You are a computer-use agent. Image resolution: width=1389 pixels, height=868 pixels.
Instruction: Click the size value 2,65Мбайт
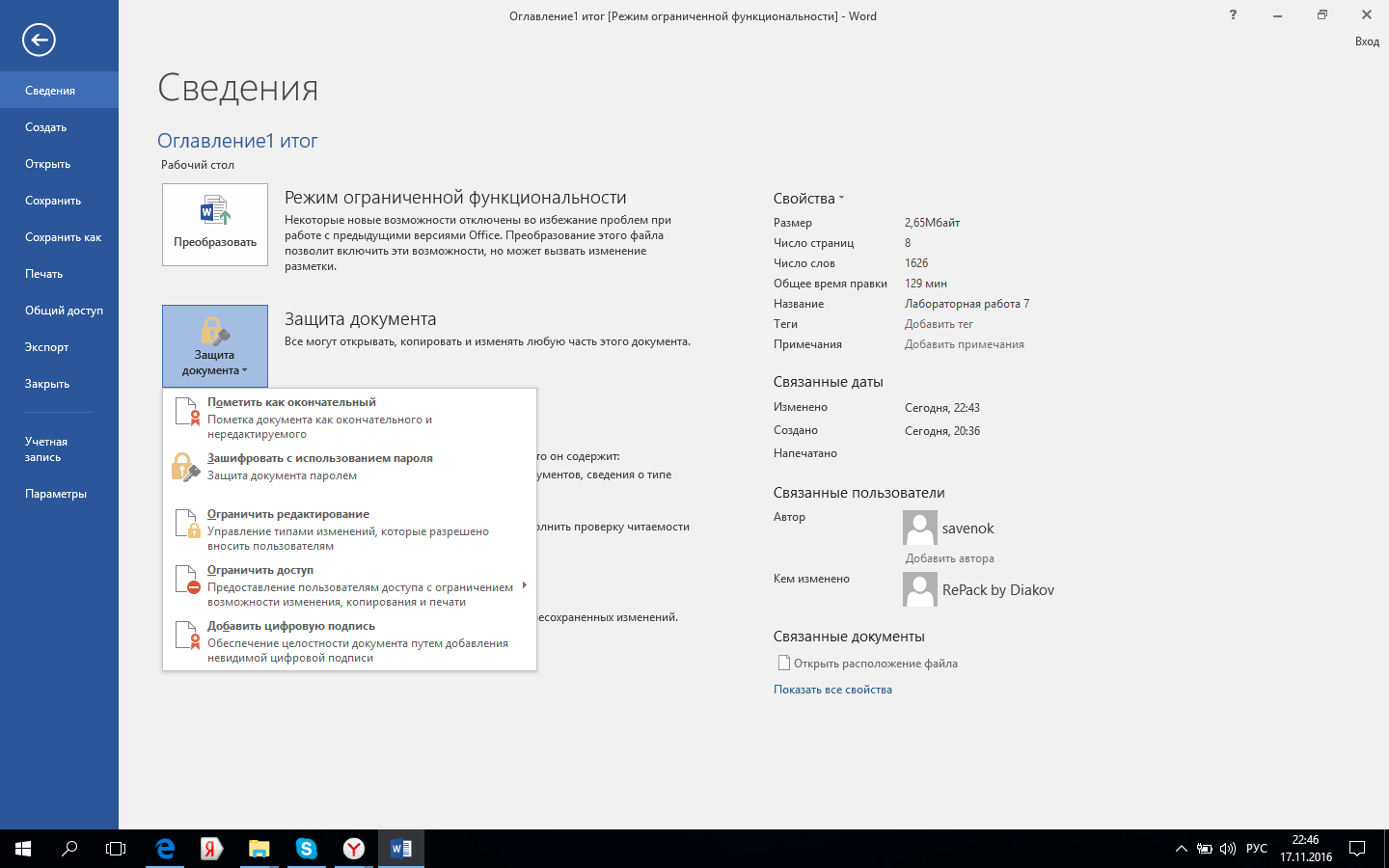tap(932, 223)
